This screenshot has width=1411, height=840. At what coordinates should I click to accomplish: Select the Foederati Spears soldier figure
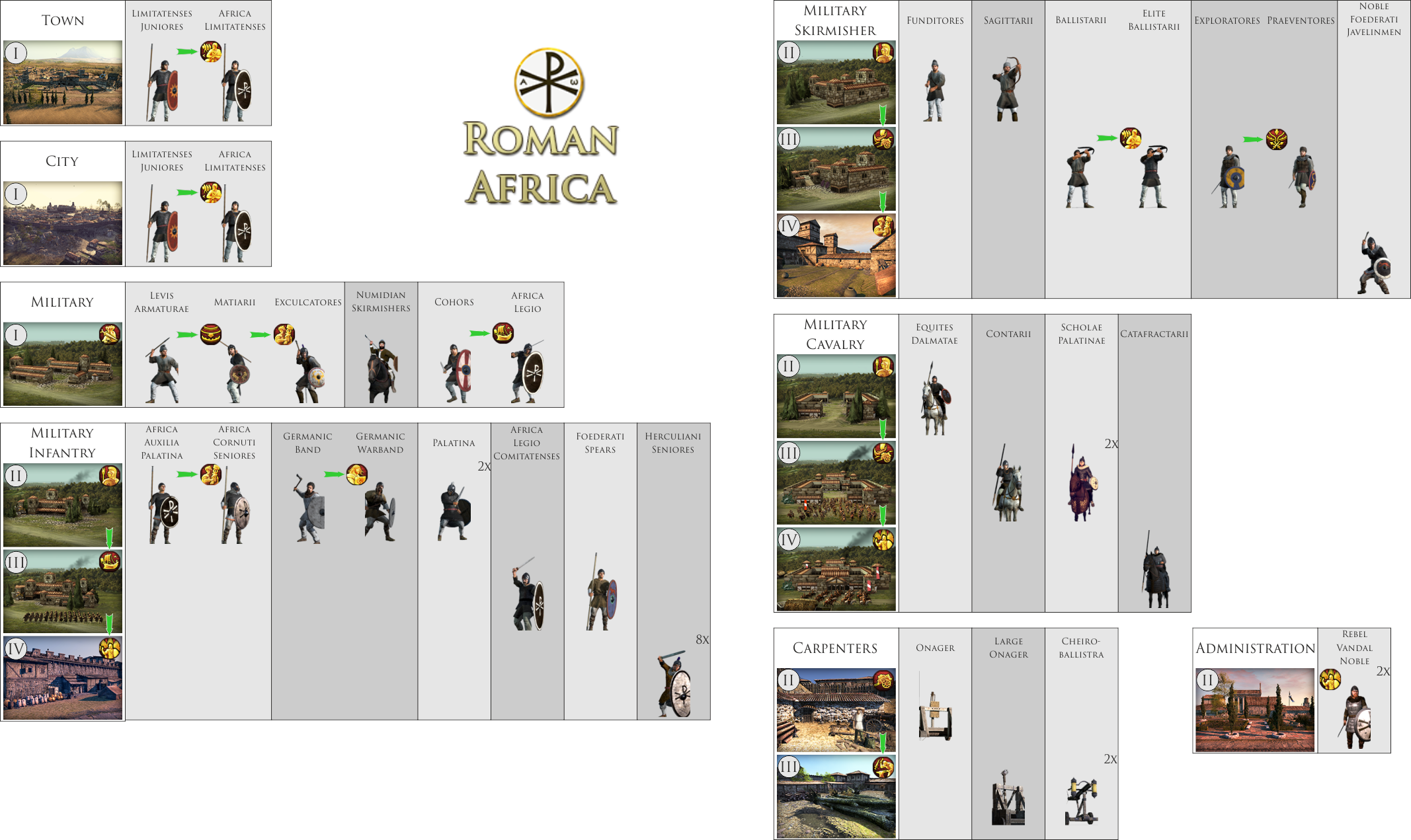pyautogui.click(x=600, y=592)
